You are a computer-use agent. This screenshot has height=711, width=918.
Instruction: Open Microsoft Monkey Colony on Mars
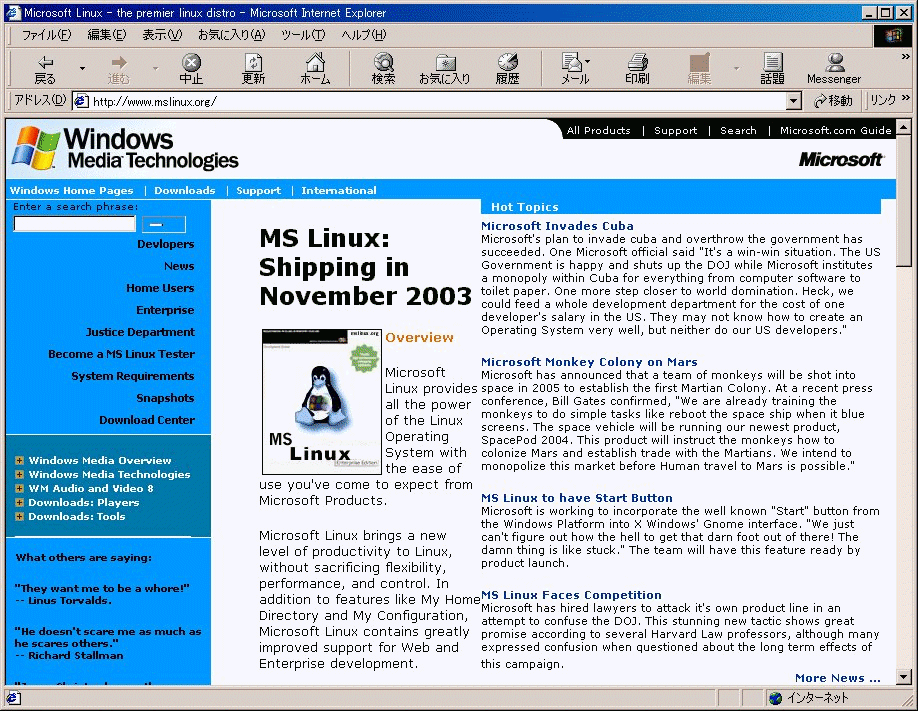click(x=589, y=362)
